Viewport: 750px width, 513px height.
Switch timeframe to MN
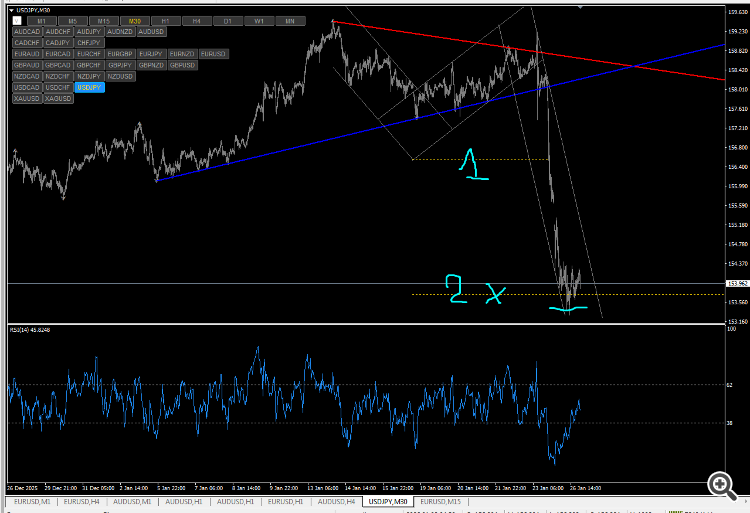(290, 21)
